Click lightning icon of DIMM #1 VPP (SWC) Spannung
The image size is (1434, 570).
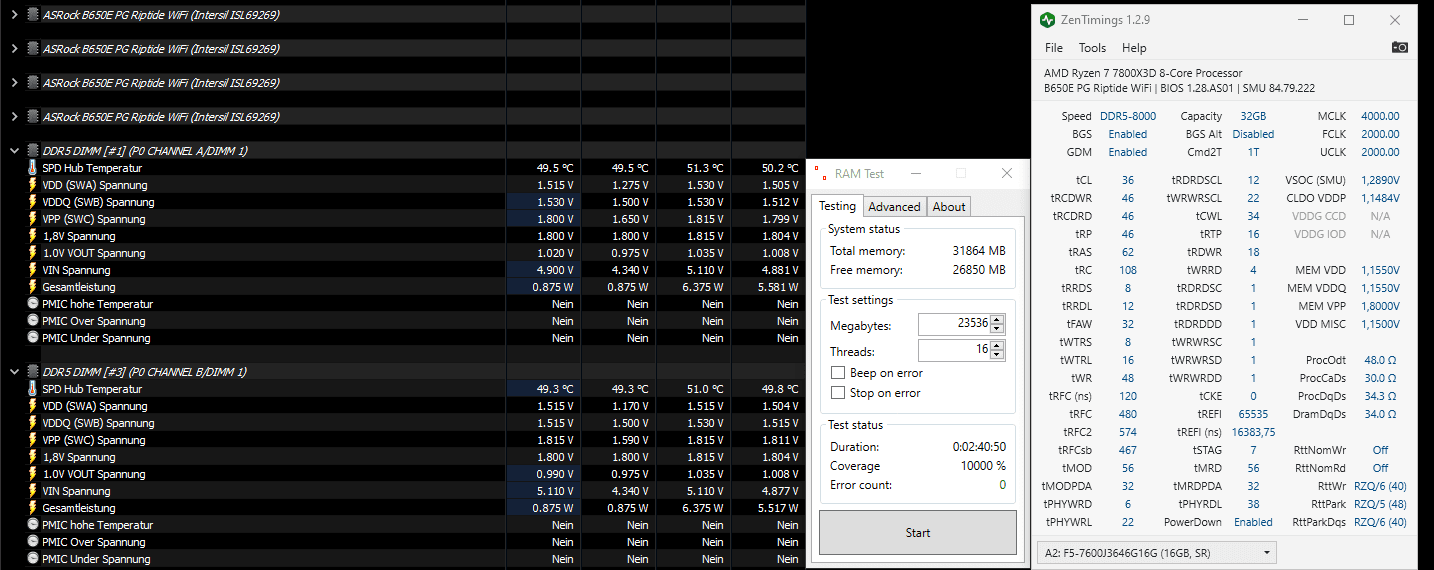click(32, 219)
